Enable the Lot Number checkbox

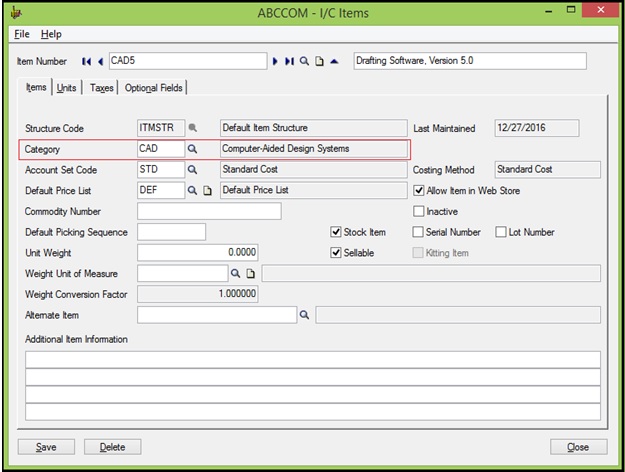tap(501, 232)
